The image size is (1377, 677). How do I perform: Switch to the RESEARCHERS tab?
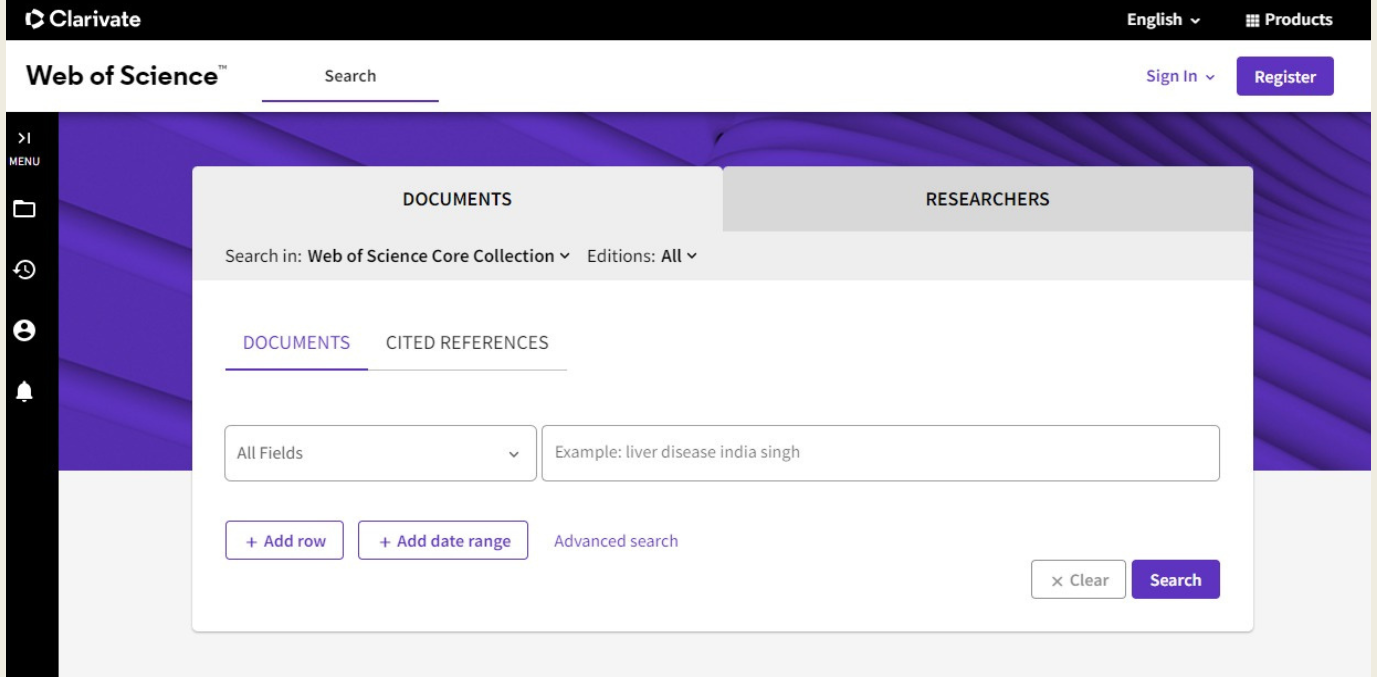coord(988,199)
